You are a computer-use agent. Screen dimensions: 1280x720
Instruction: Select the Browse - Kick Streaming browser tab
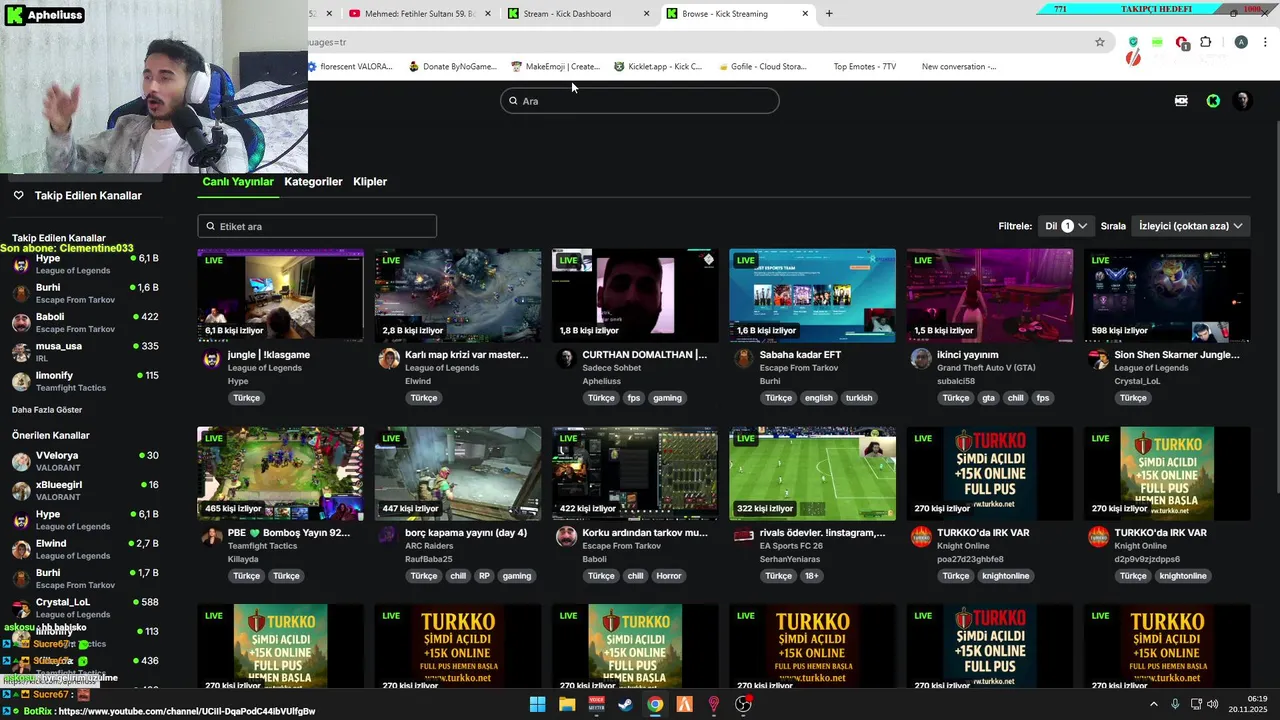(736, 14)
